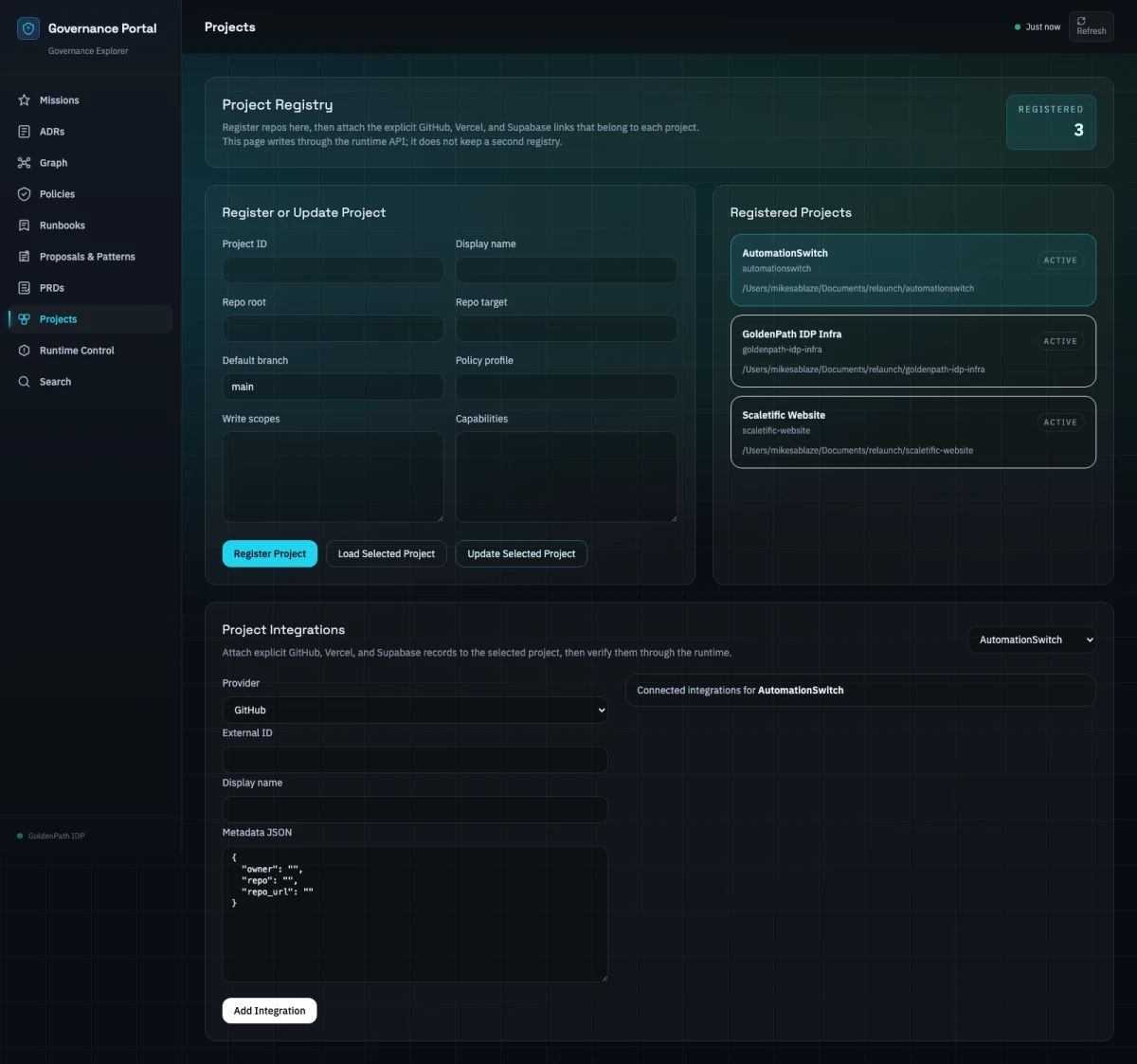Open the AutomationSwitch project selector dropdown
This screenshot has width=1137, height=1064.
click(1032, 640)
